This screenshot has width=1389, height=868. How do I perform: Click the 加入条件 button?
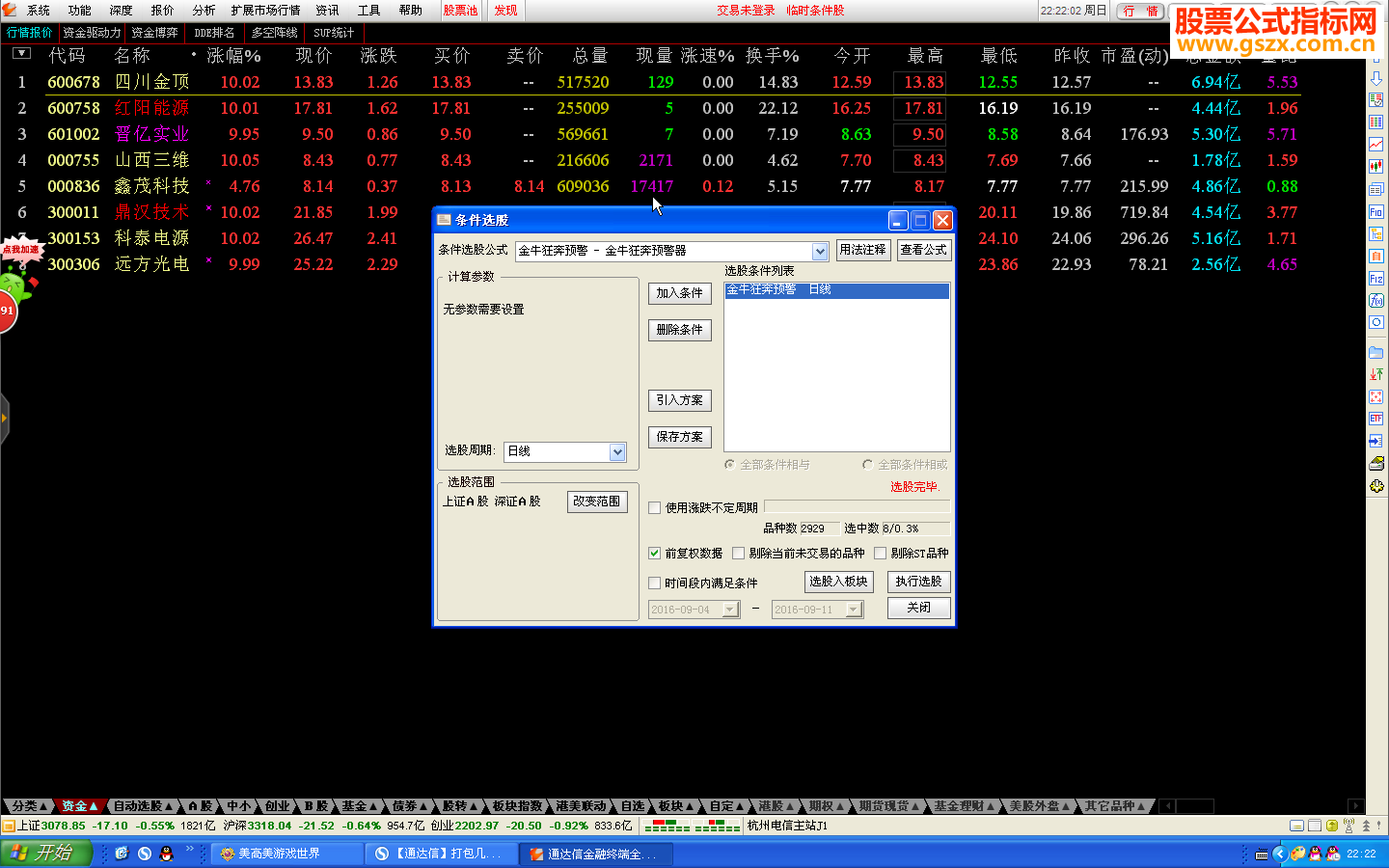tap(680, 293)
